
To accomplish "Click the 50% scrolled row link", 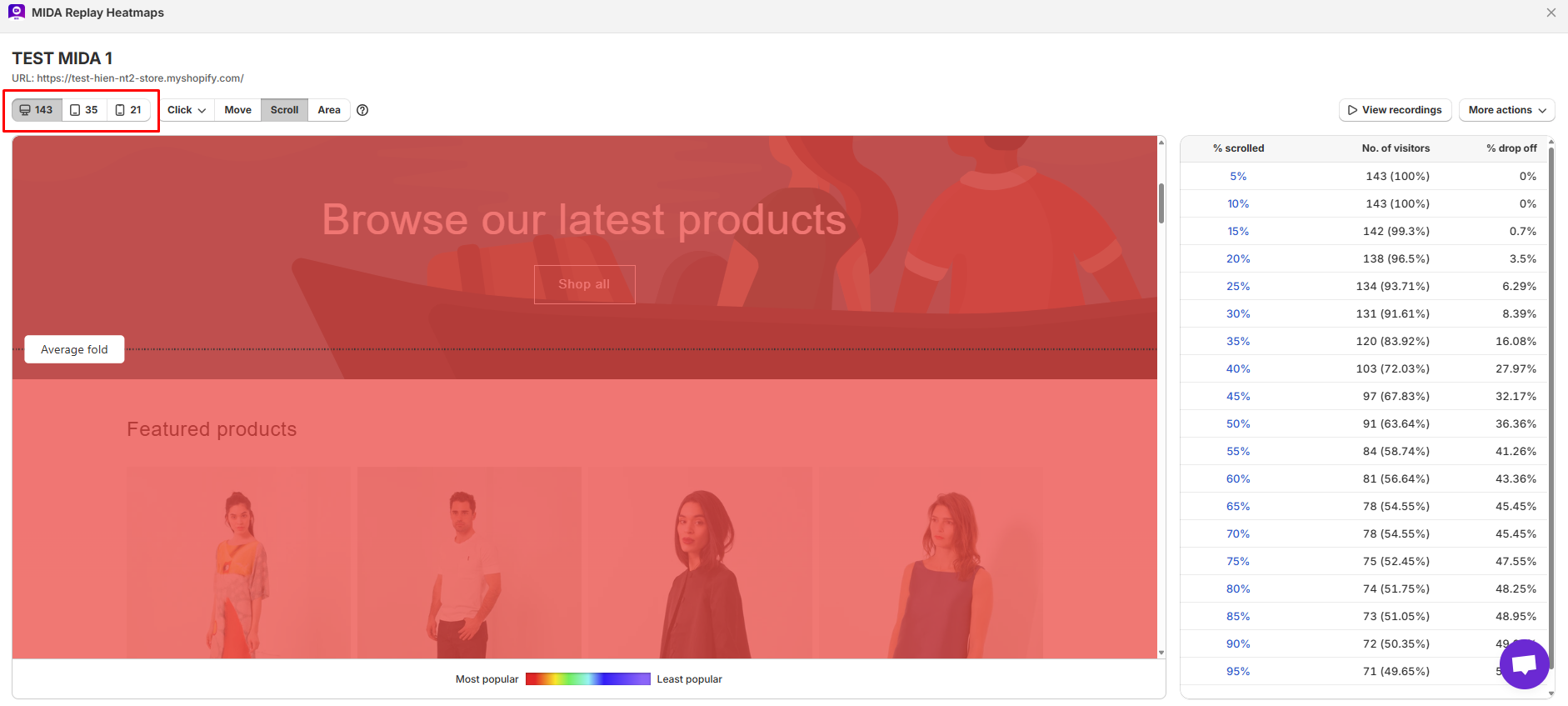I will coord(1238,423).
